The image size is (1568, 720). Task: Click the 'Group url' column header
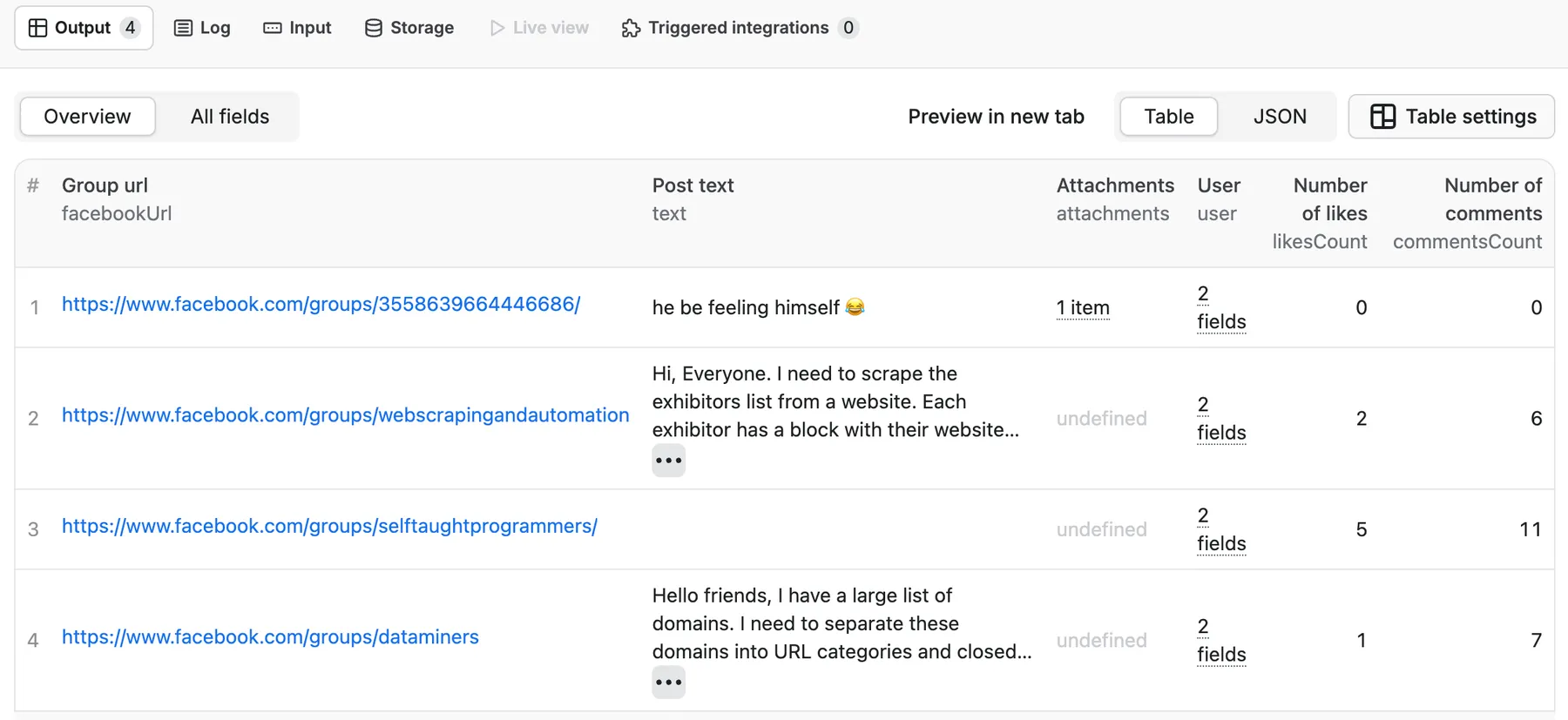click(x=105, y=185)
